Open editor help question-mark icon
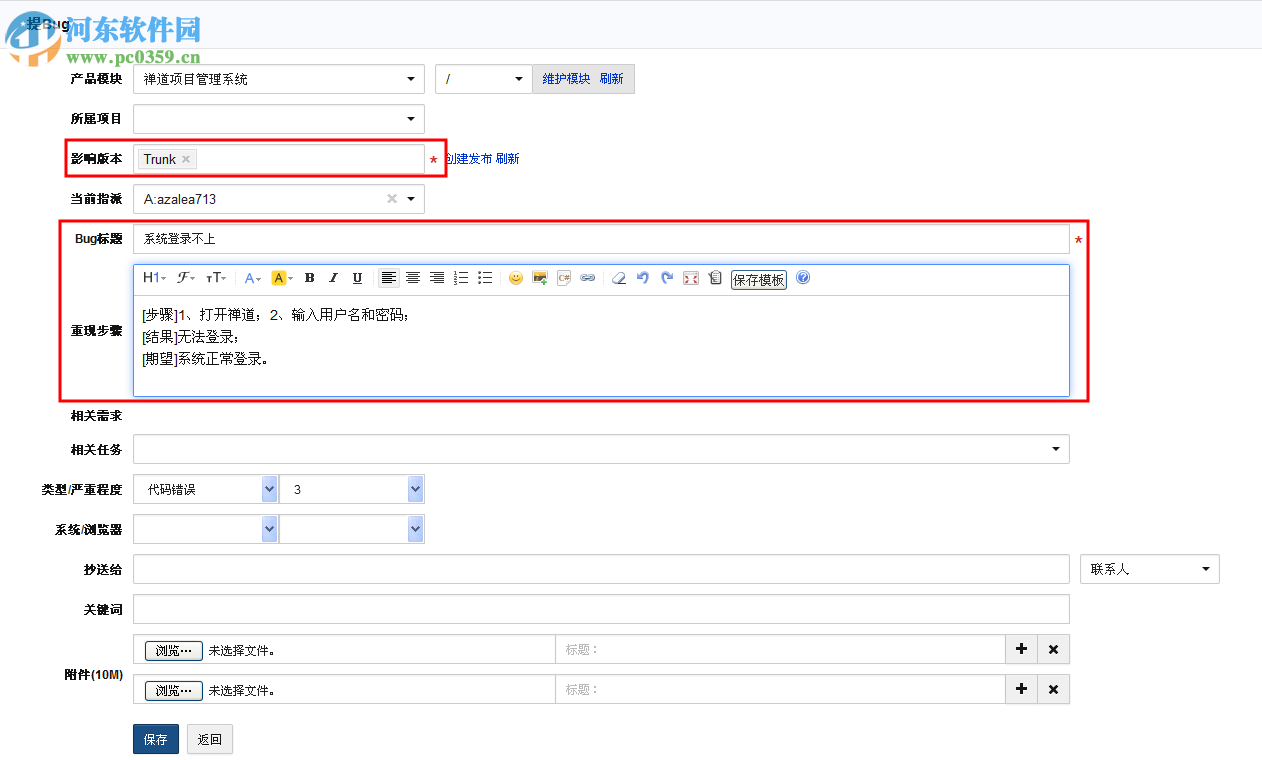This screenshot has width=1262, height=760. (803, 278)
